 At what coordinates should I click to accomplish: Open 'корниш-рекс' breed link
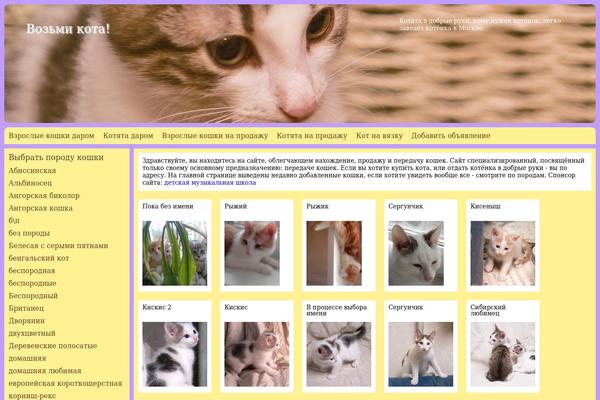[32, 396]
